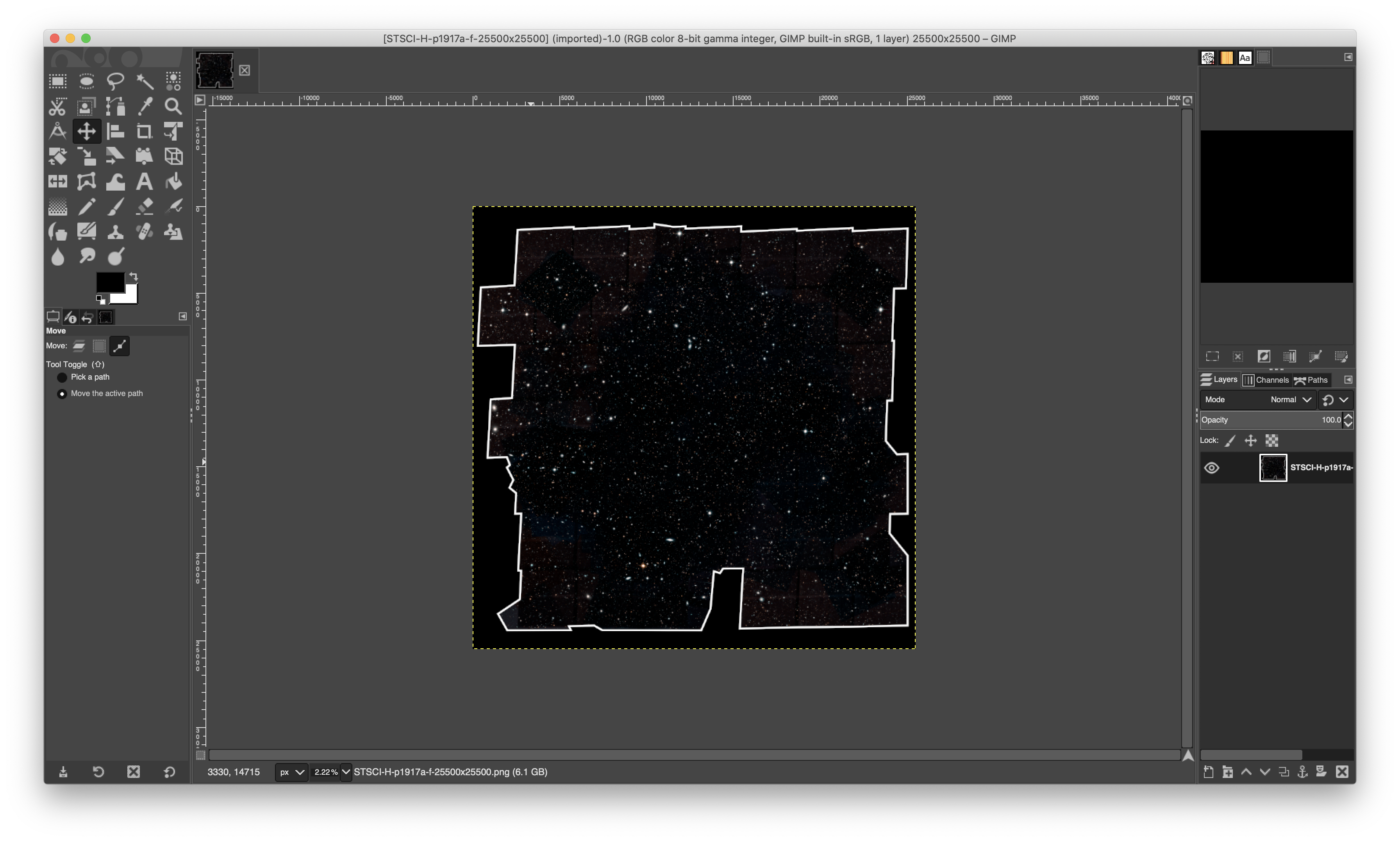This screenshot has height=842, width=1400.
Task: Select the Eraser tool
Action: pyautogui.click(x=144, y=207)
